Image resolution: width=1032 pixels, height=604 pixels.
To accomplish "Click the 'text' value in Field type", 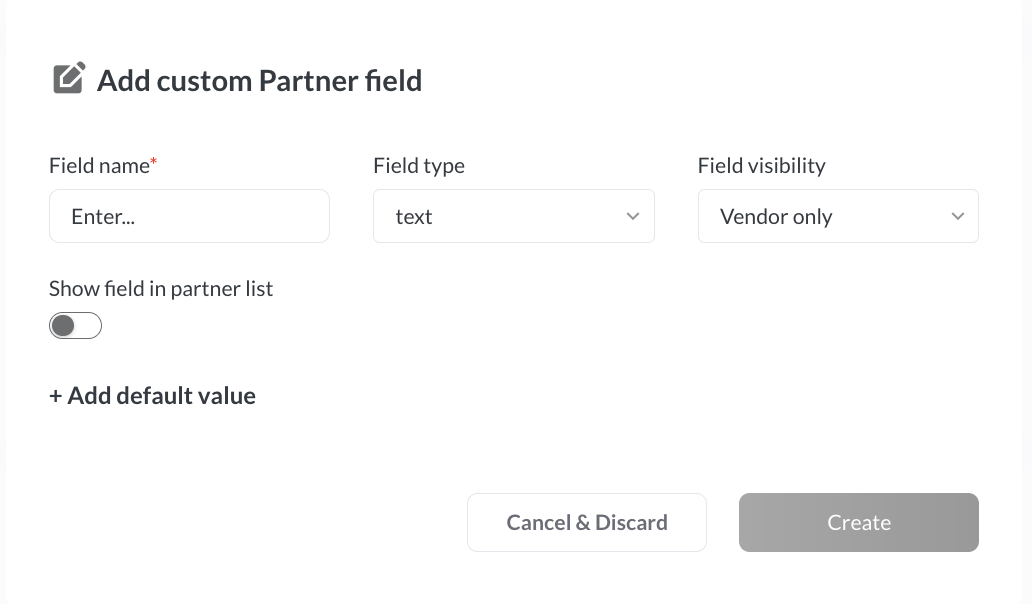I will [414, 217].
